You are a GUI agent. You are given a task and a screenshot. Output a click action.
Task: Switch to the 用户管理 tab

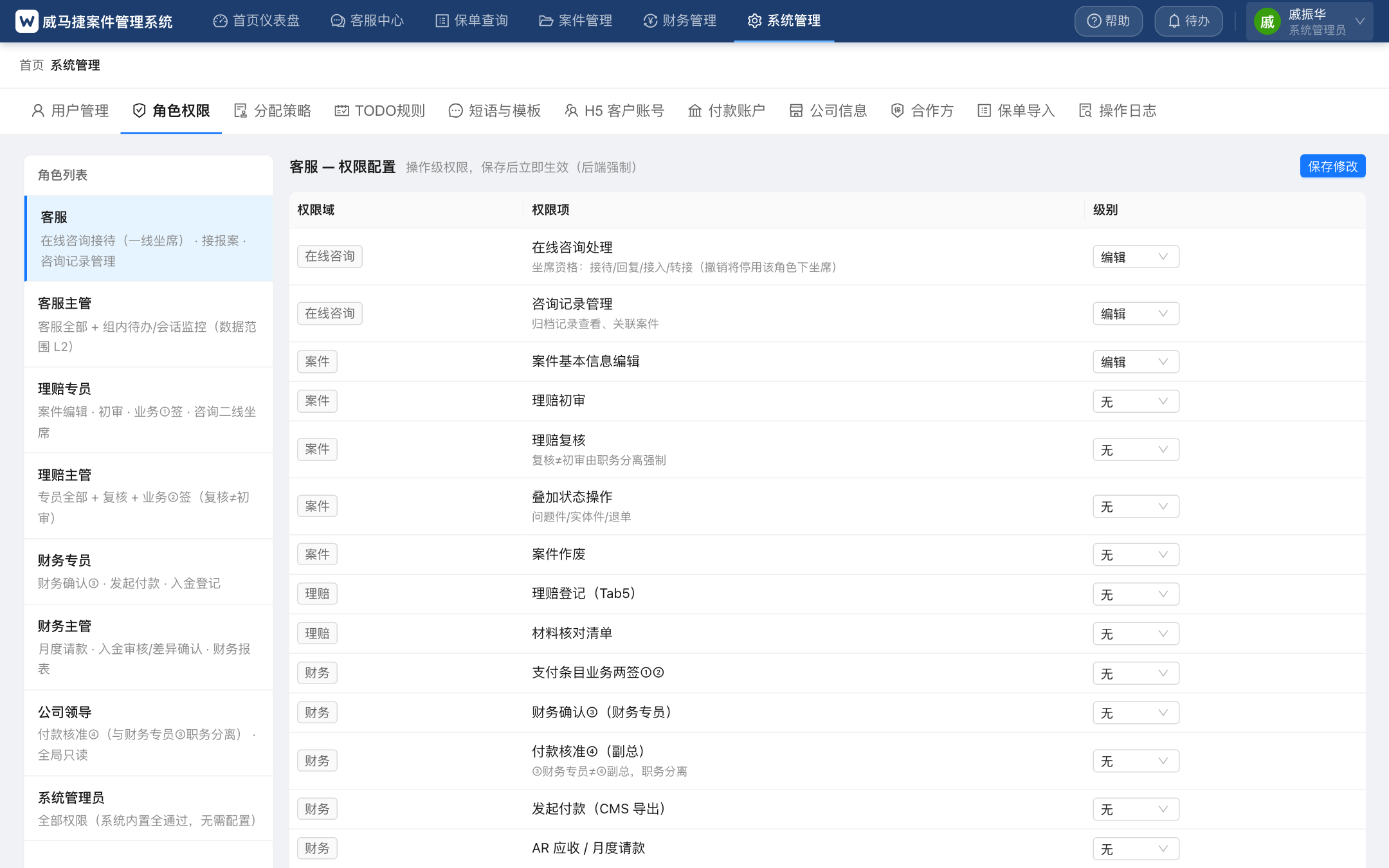(70, 111)
